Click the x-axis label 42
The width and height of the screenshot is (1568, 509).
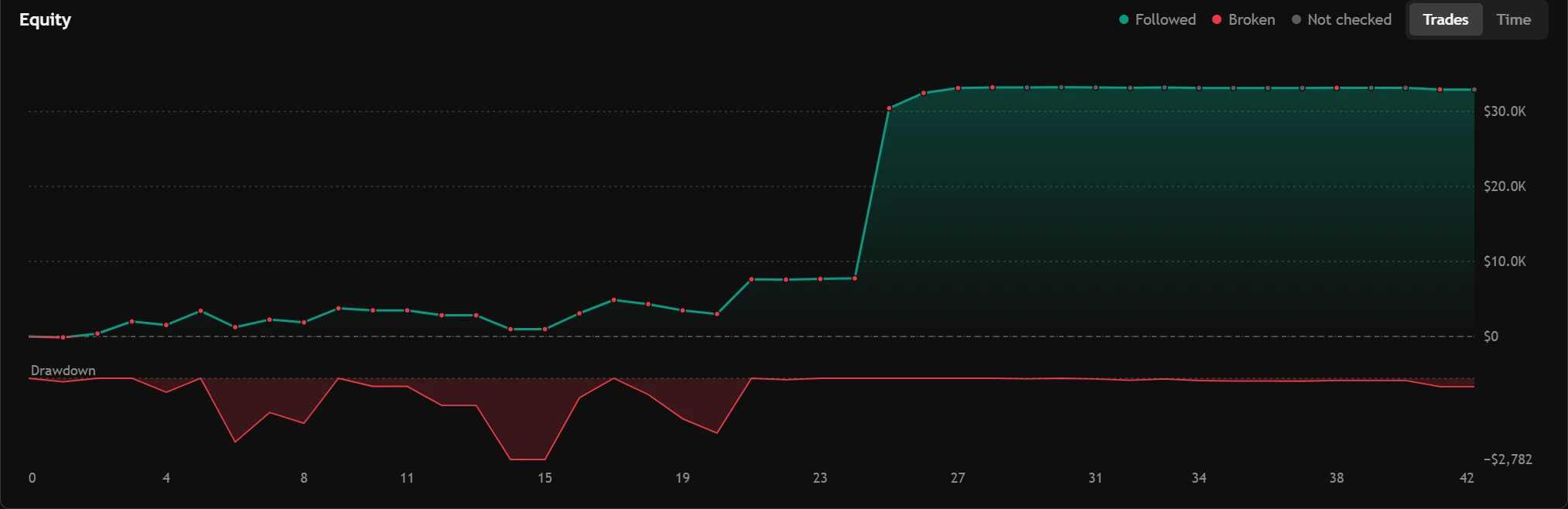1467,478
